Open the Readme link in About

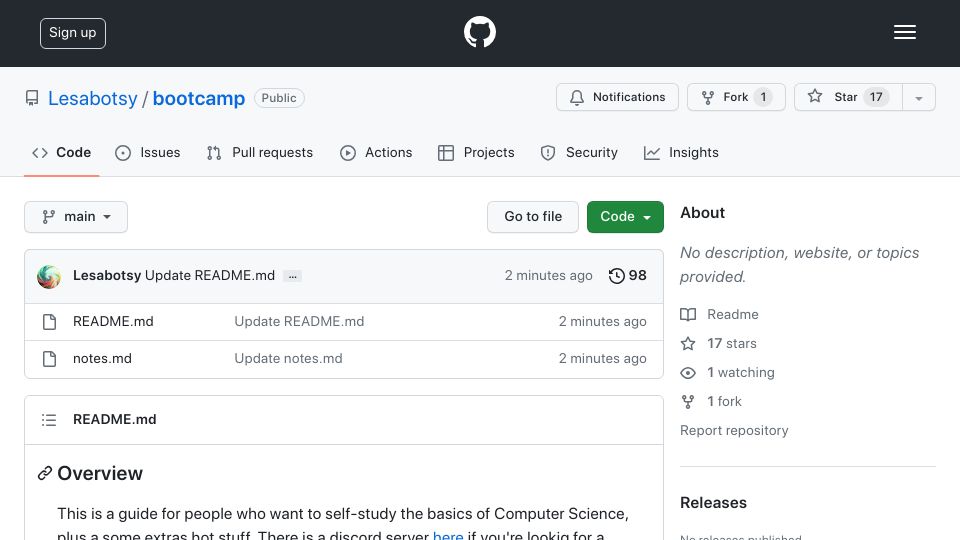[x=719, y=314]
